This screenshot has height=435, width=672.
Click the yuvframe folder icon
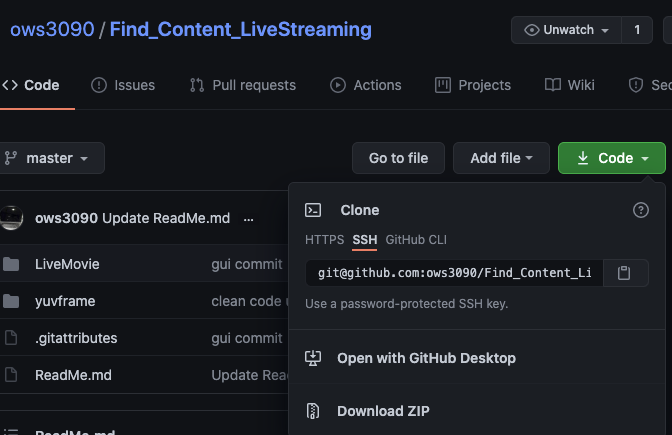tap(11, 301)
